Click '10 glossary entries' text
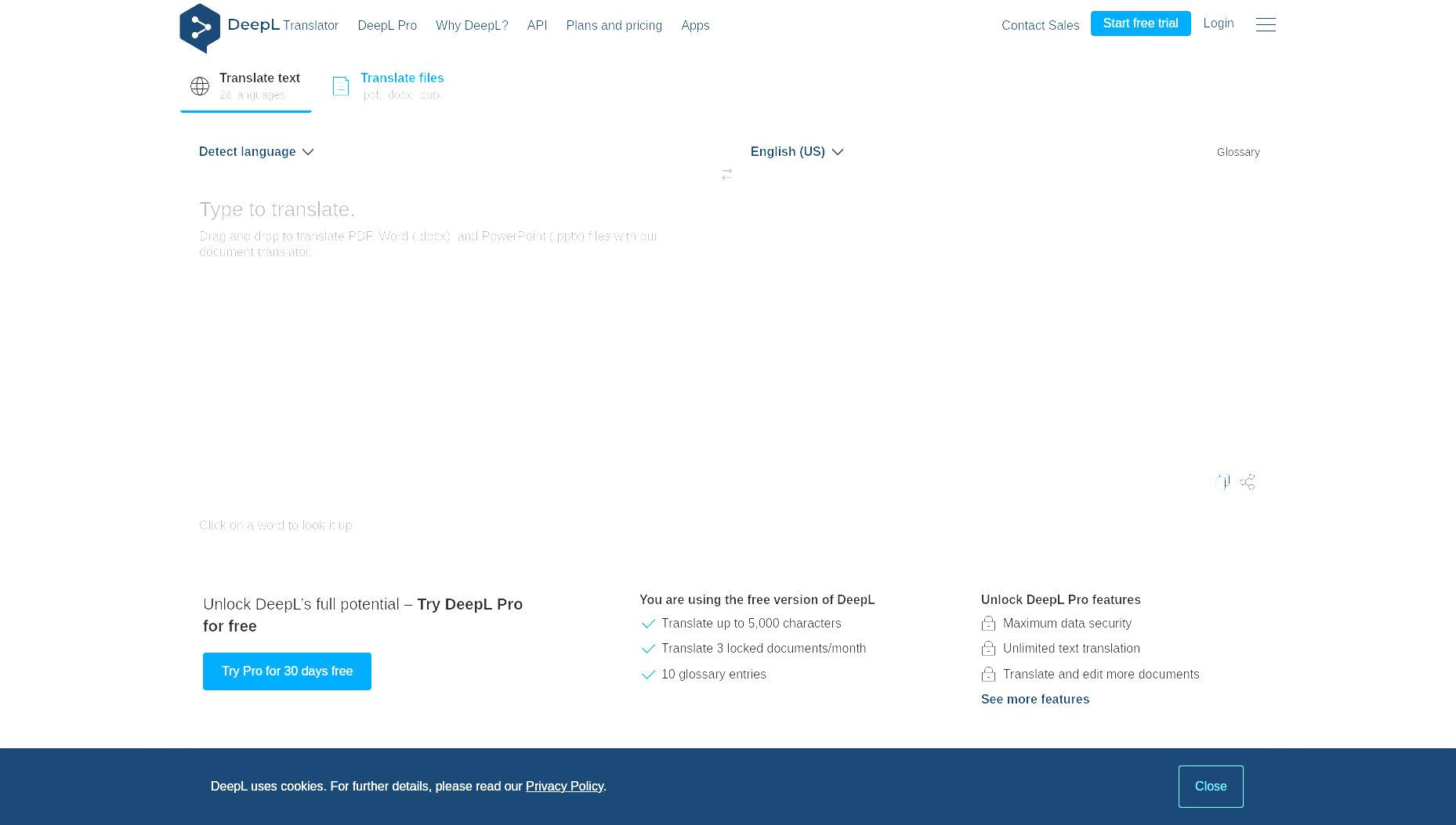This screenshot has width=1456, height=825. (x=714, y=675)
